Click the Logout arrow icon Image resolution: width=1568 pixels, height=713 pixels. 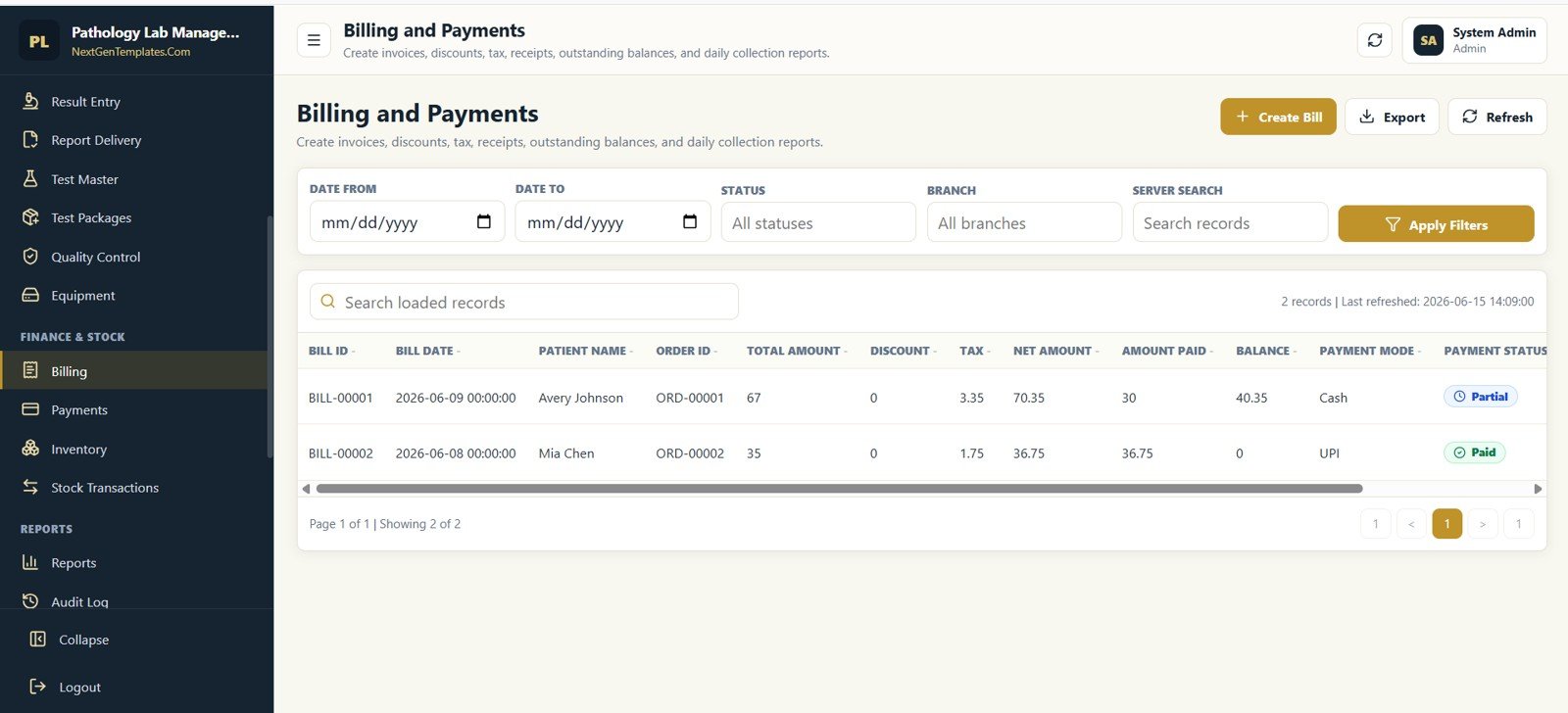38,687
